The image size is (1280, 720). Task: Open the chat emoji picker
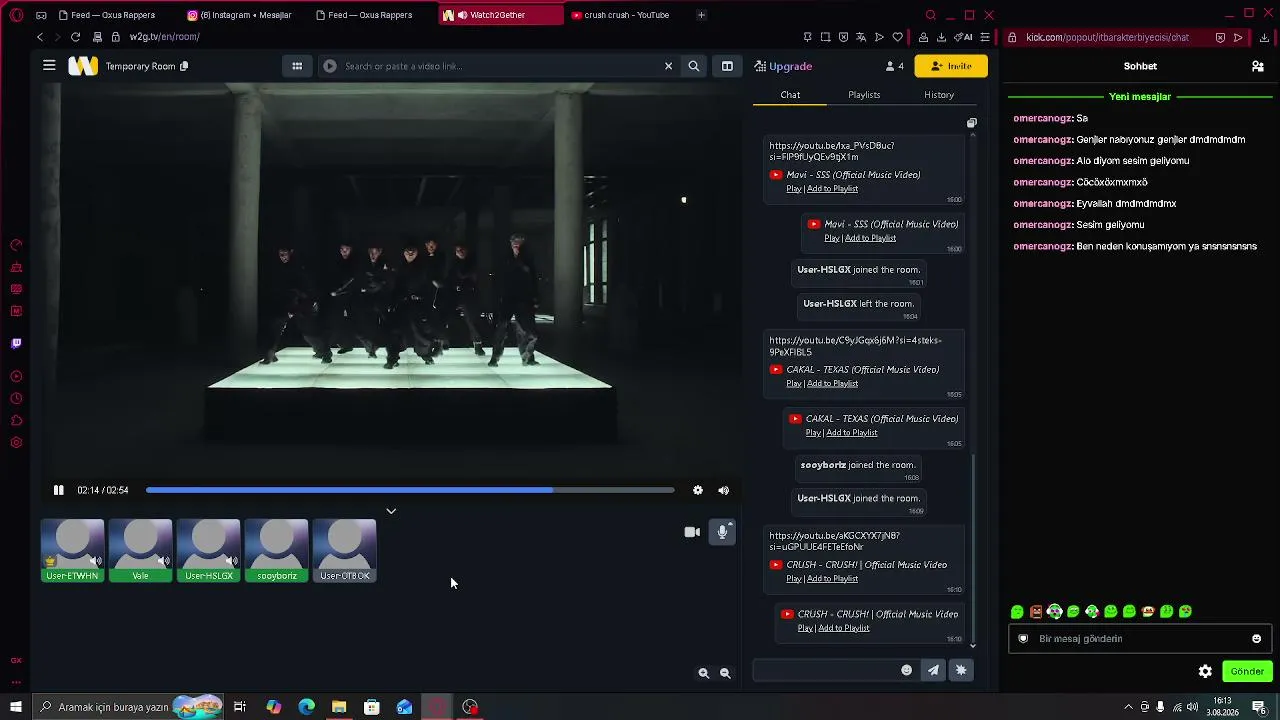(x=907, y=670)
